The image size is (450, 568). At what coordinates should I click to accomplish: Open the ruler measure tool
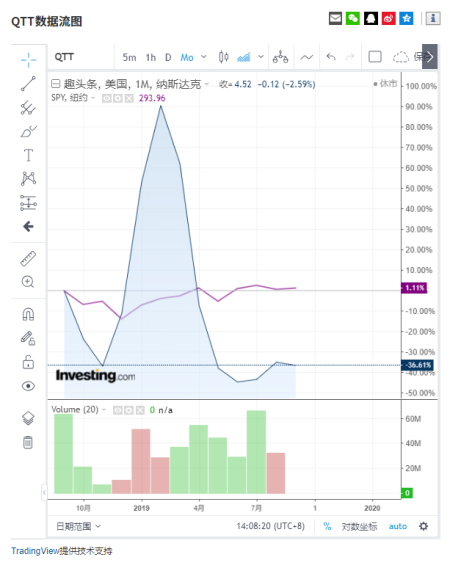click(28, 259)
